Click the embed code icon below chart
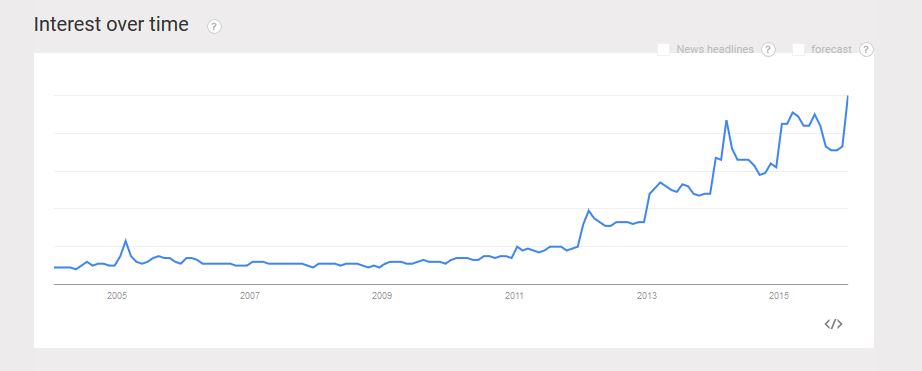This screenshot has height=371, width=922. click(x=833, y=324)
